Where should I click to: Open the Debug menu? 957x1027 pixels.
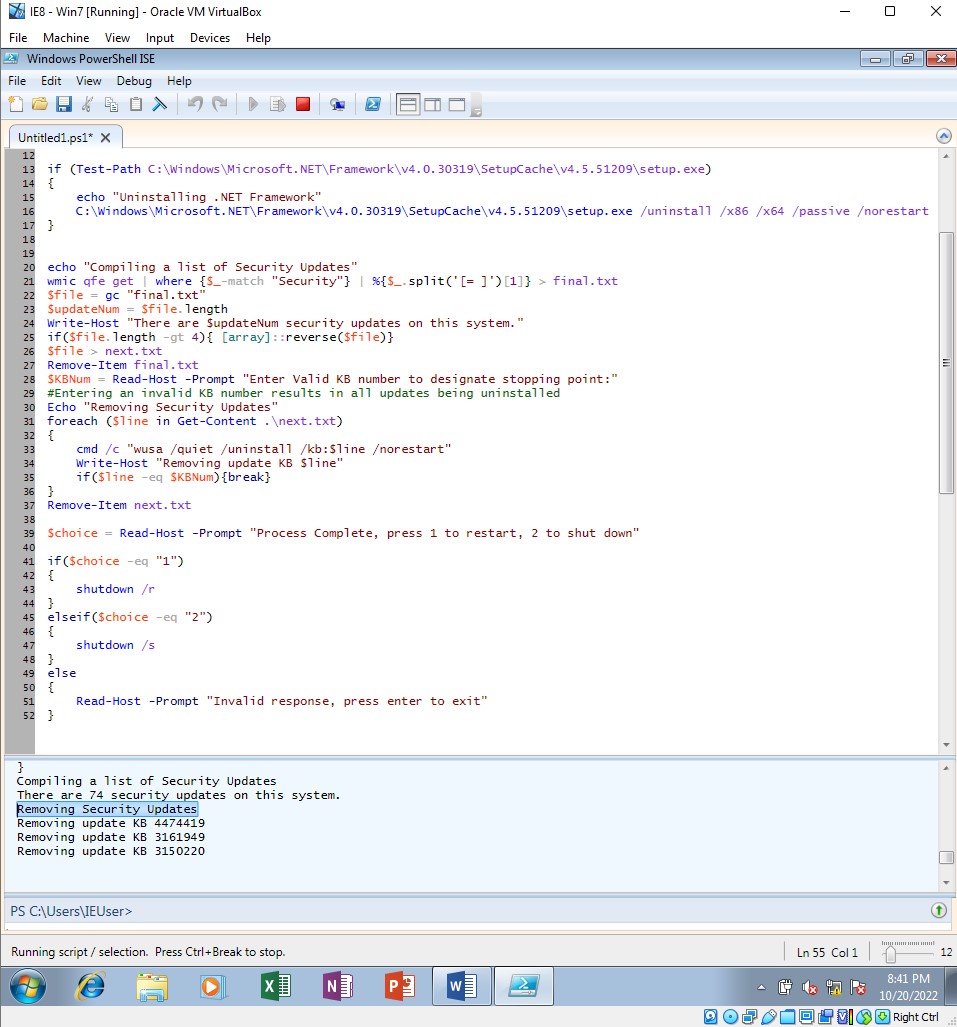[134, 81]
